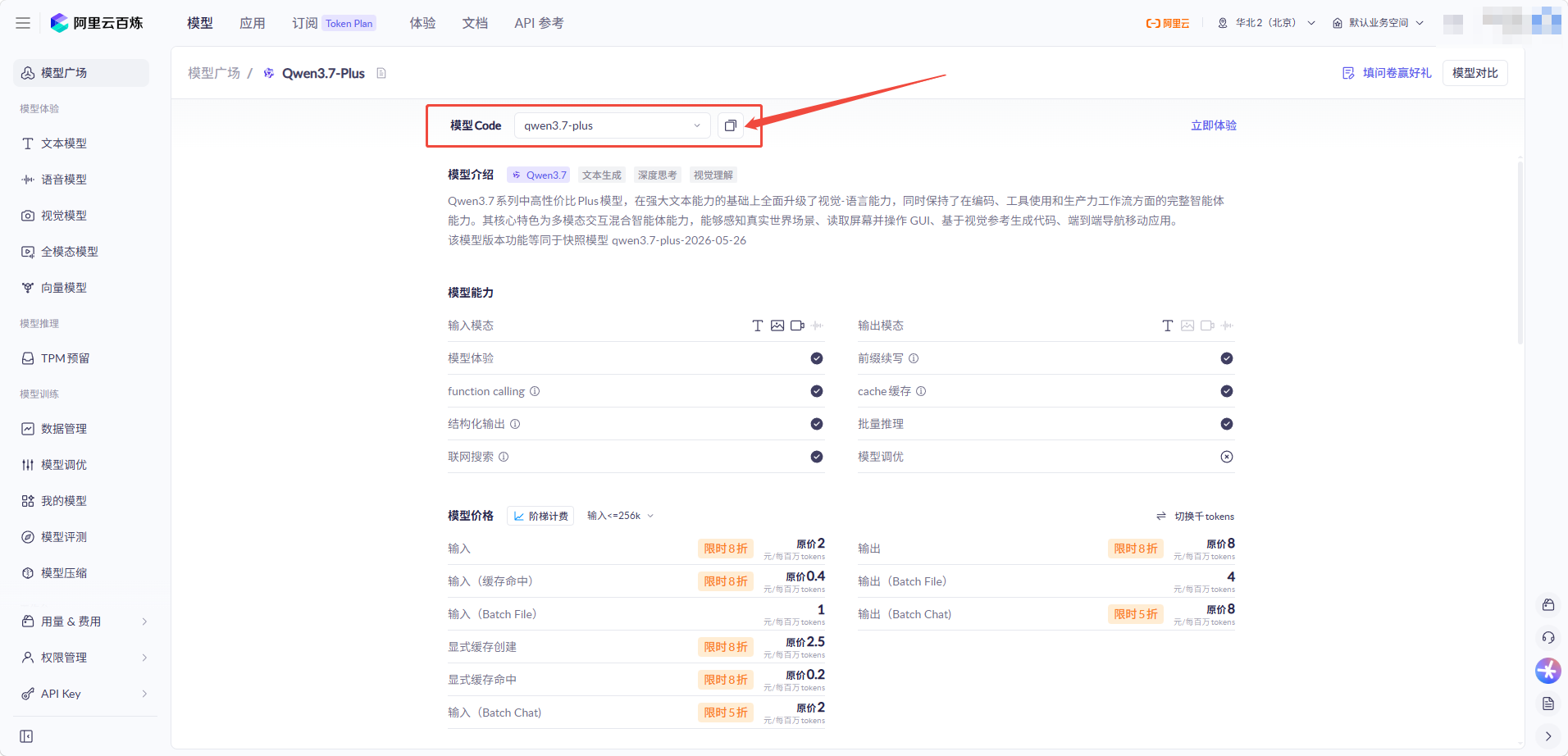Open the hamburger menu icon
The image size is (1568, 756).
[x=23, y=23]
